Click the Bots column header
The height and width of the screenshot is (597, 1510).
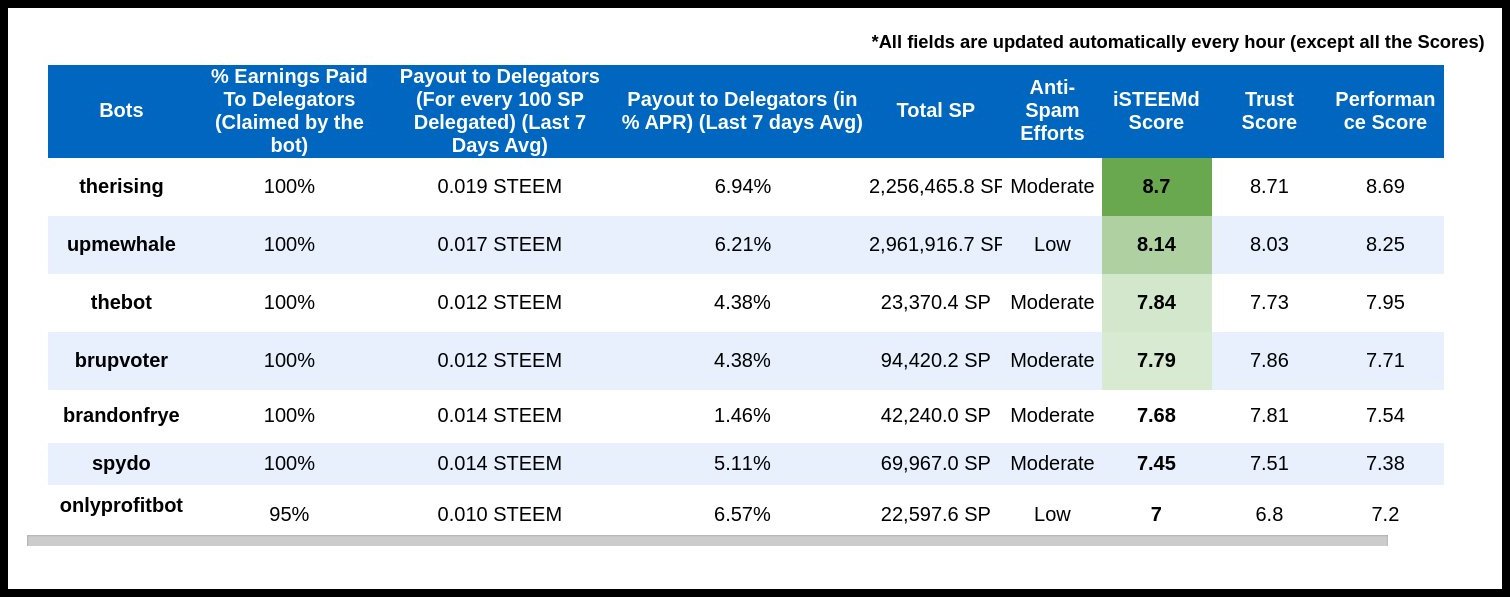coord(121,110)
